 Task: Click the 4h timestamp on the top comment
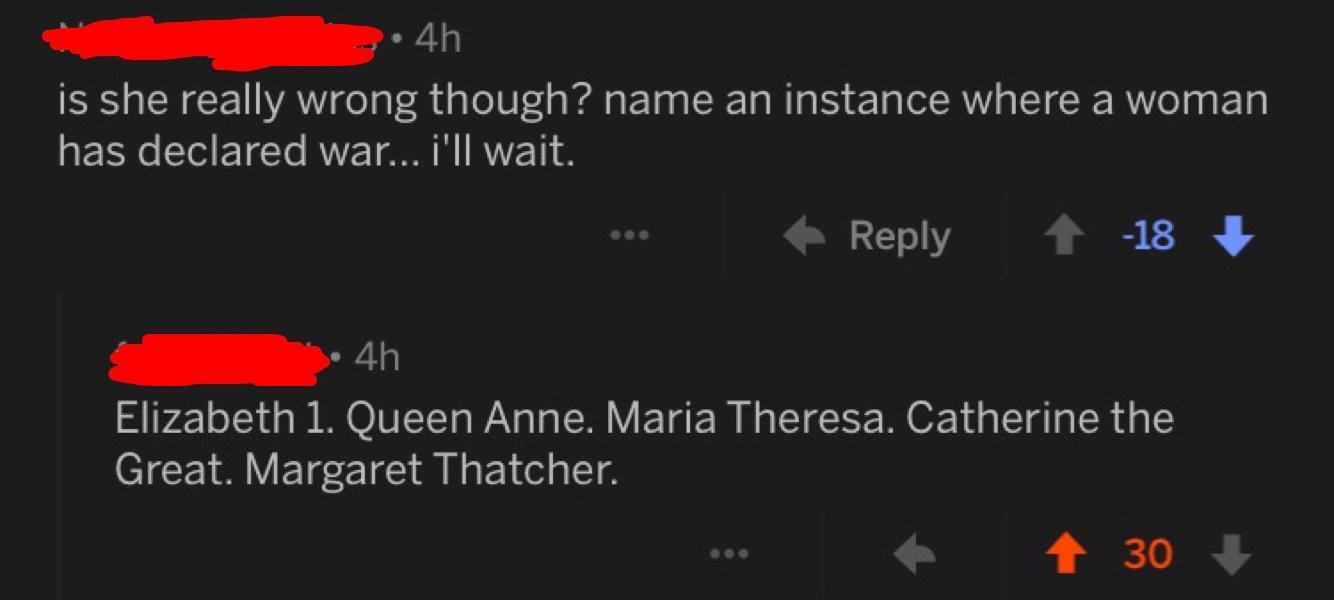tap(438, 39)
